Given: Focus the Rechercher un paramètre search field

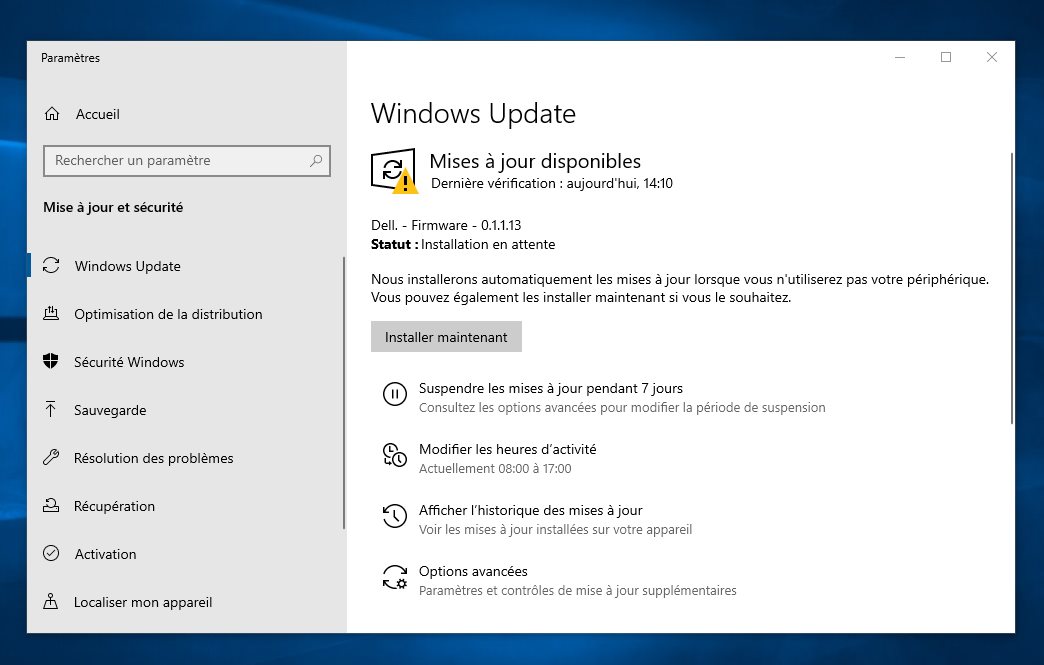Looking at the screenshot, I should (186, 160).
